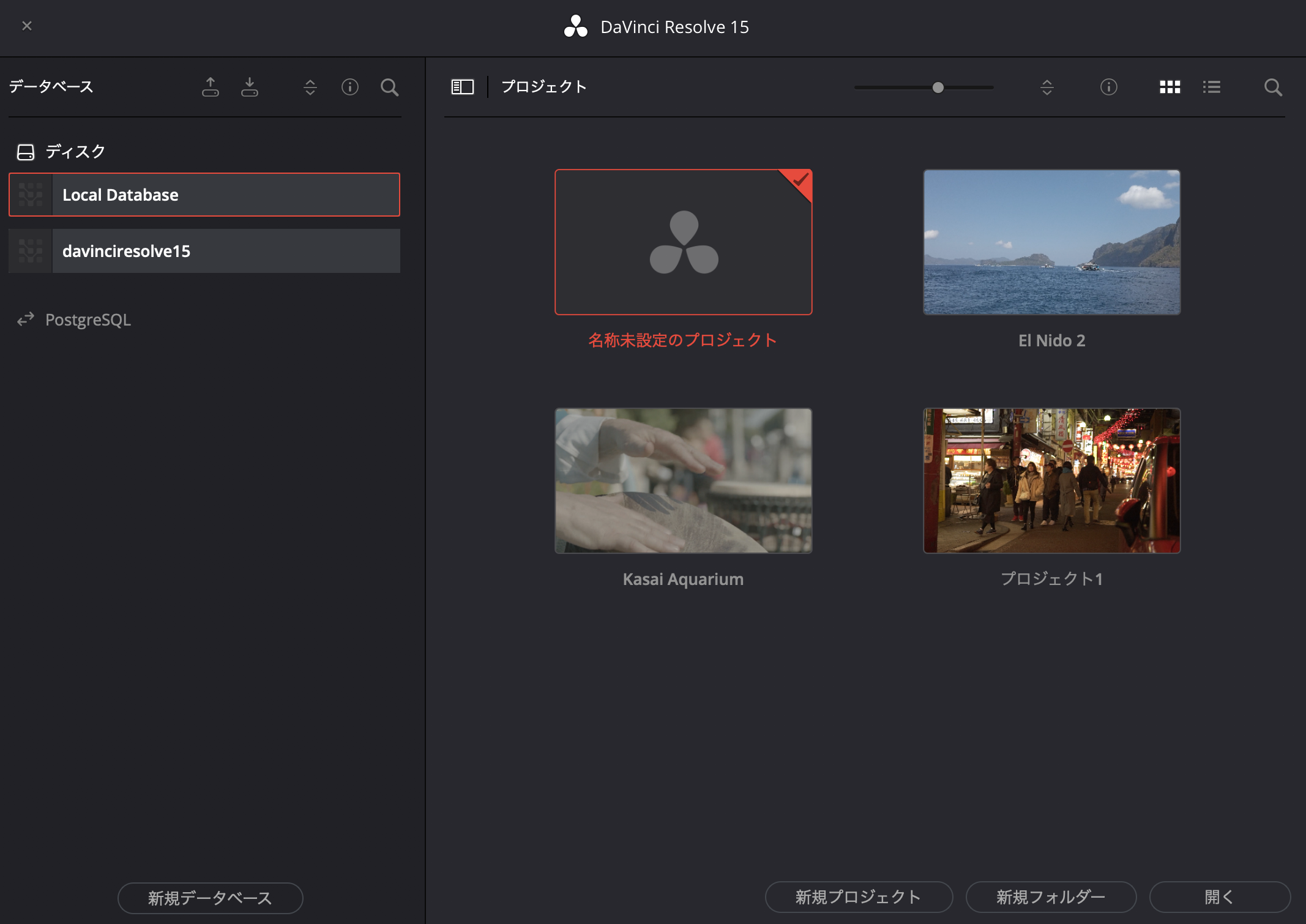Switch to thumbnail grid view
Viewport: 1306px width, 924px height.
[1170, 87]
